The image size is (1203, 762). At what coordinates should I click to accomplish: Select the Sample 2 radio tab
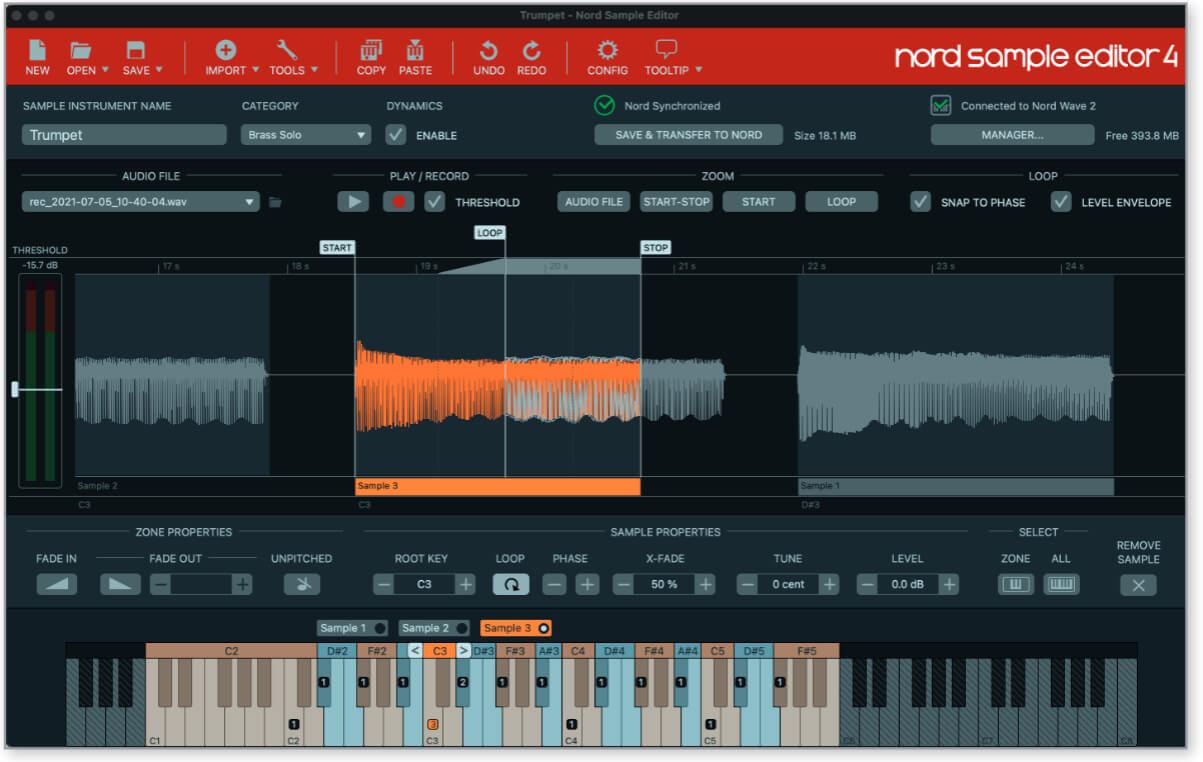[434, 628]
